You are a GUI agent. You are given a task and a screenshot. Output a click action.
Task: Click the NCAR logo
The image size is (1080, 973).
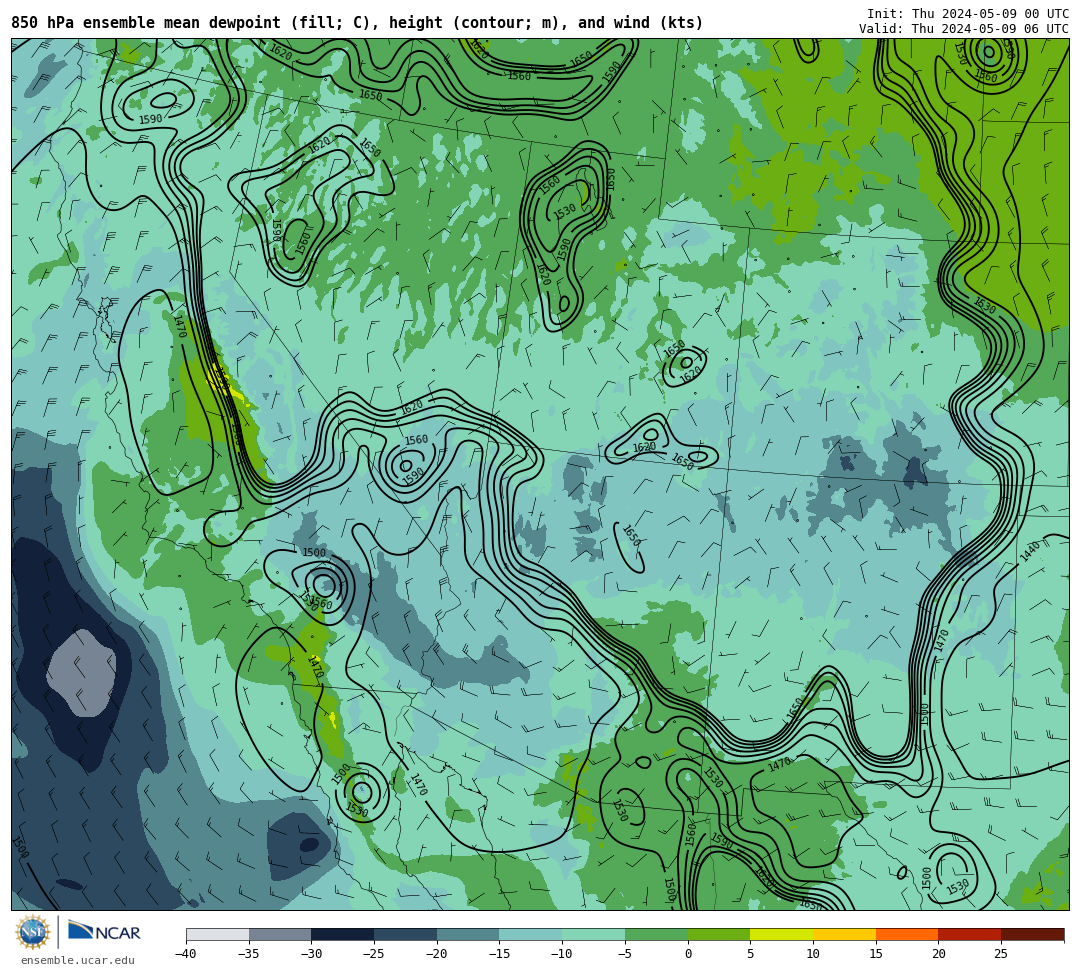coord(104,932)
